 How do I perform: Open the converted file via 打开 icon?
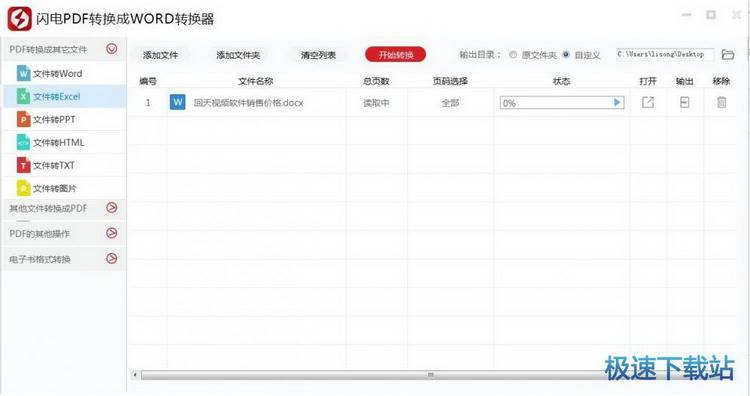coord(648,102)
